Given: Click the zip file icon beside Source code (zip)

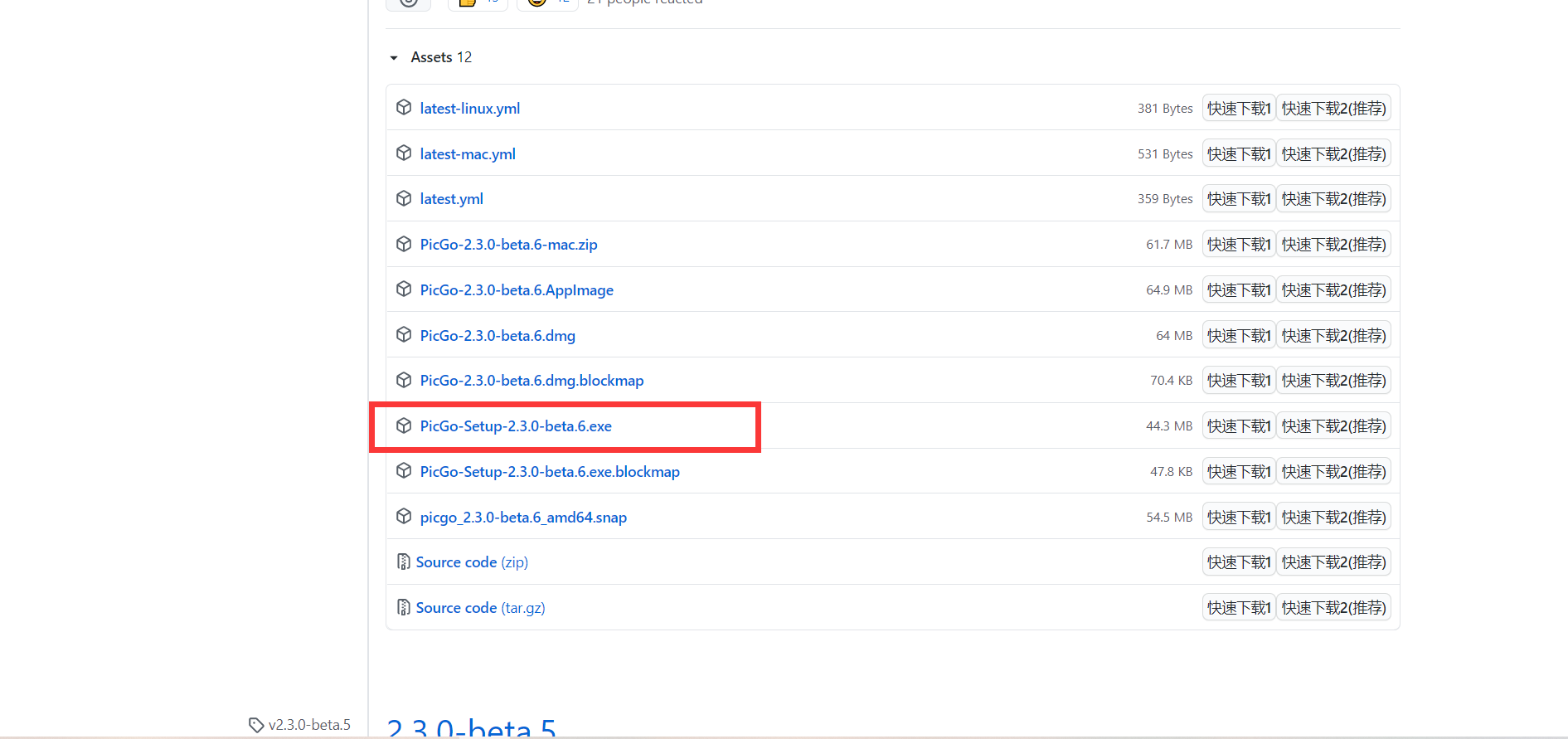Looking at the screenshot, I should pos(404,562).
